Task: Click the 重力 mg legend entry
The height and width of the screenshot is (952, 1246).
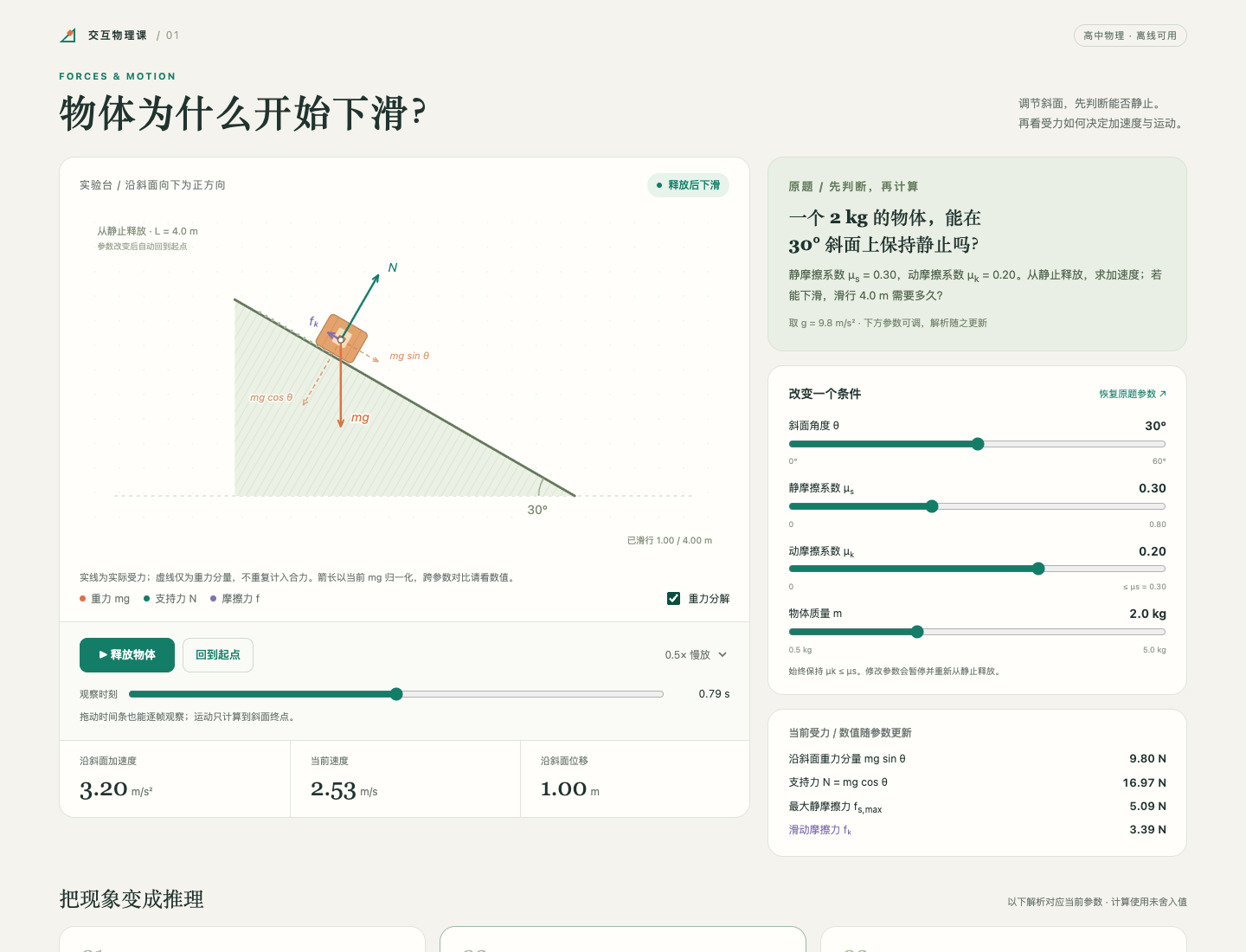Action: point(105,599)
